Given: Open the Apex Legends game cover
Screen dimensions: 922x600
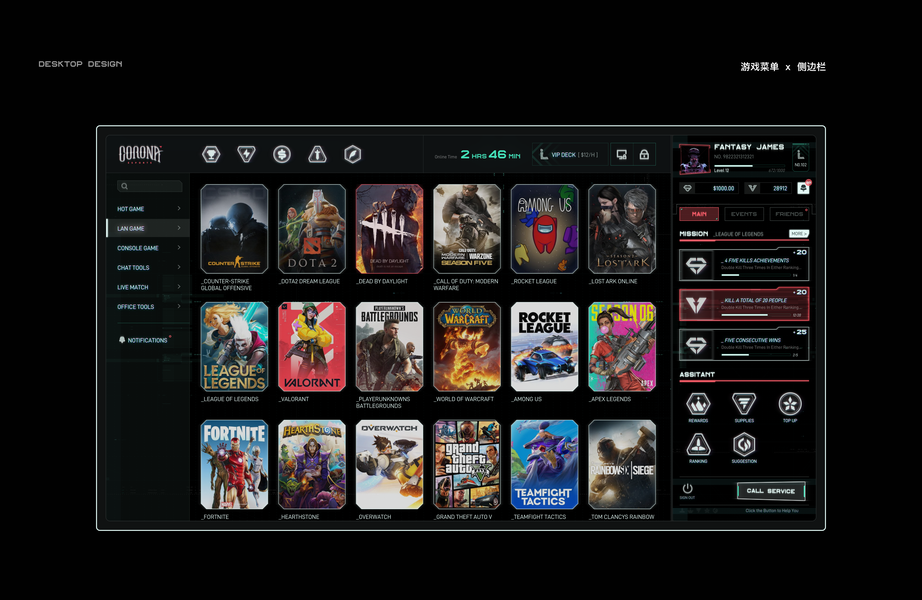Looking at the screenshot, I should click(622, 346).
